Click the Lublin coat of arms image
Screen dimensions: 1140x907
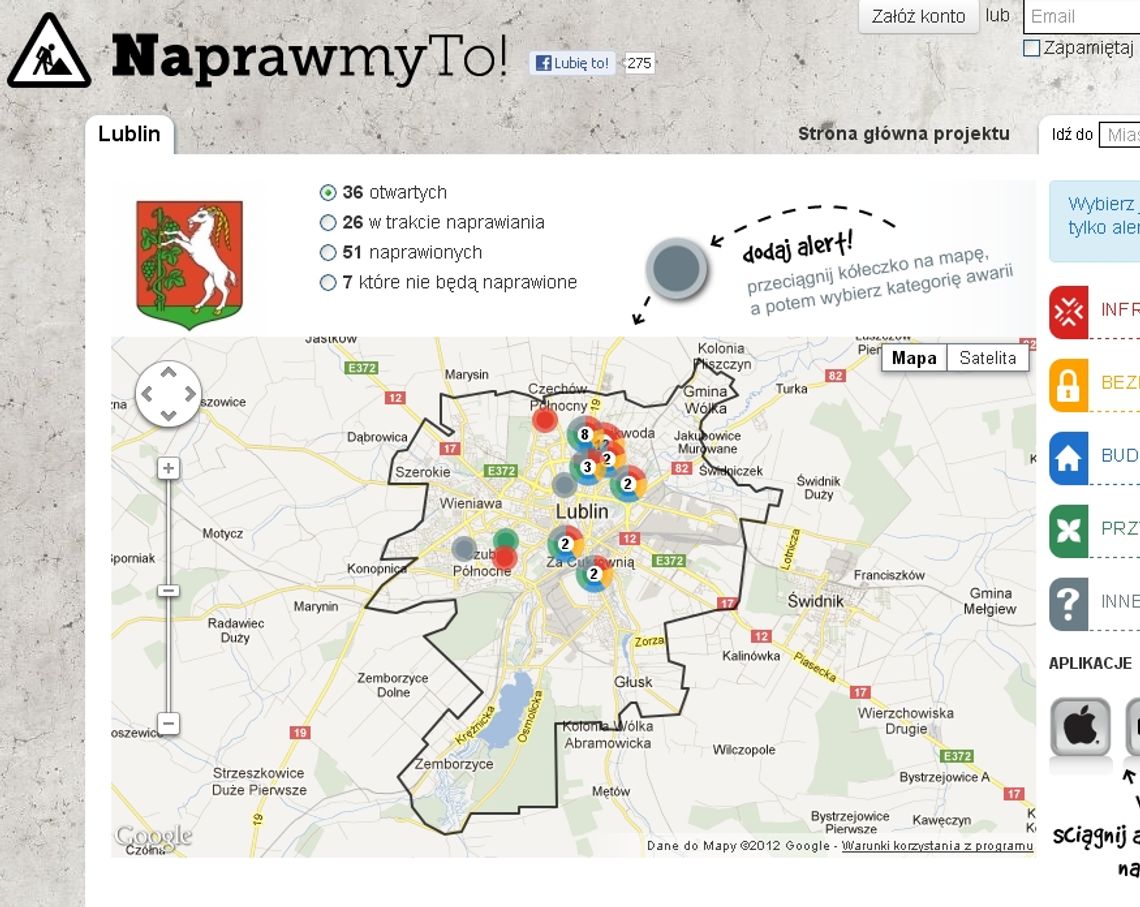tap(190, 264)
